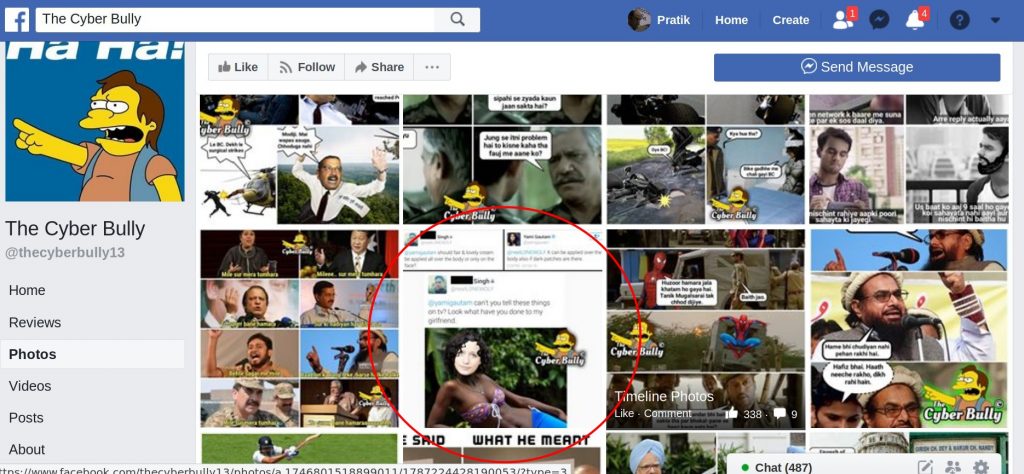Click the search magnifier button
Screen dimensions: 1024x474
tap(457, 20)
